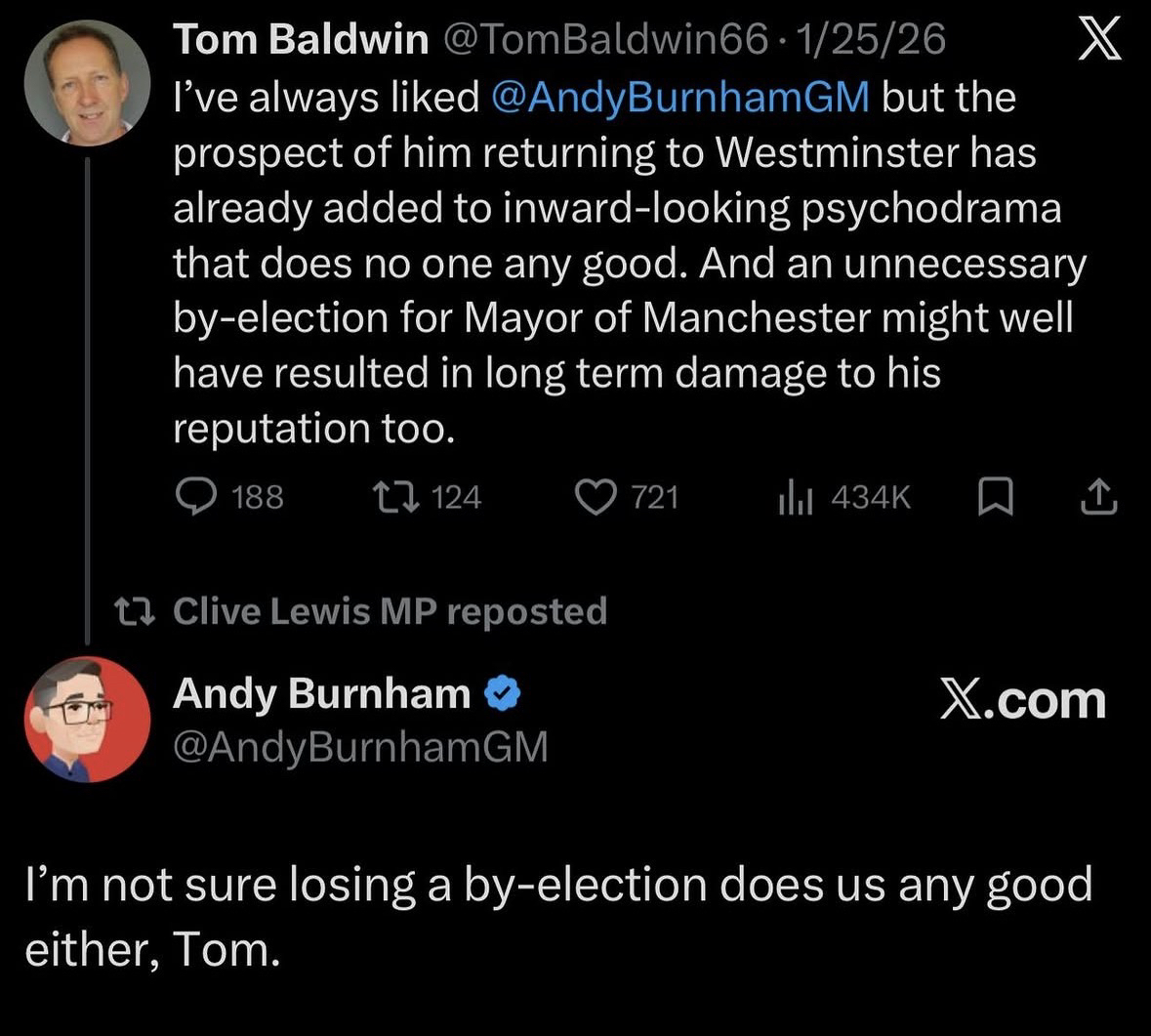Click the 1/25/26 tweet date
1151x1036 pixels.
pos(871,40)
